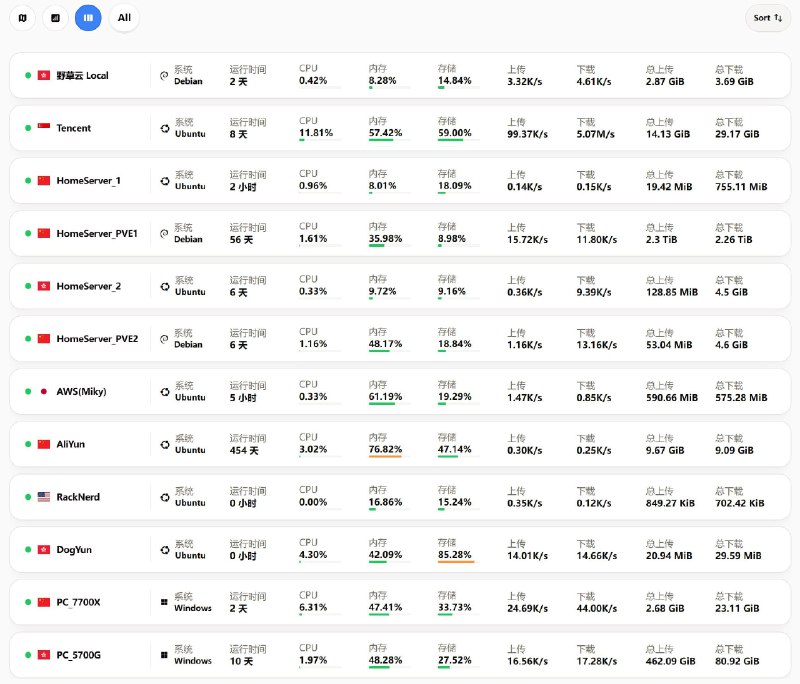Open the world map view
Viewport: 800px width, 684px height.
click(21, 17)
